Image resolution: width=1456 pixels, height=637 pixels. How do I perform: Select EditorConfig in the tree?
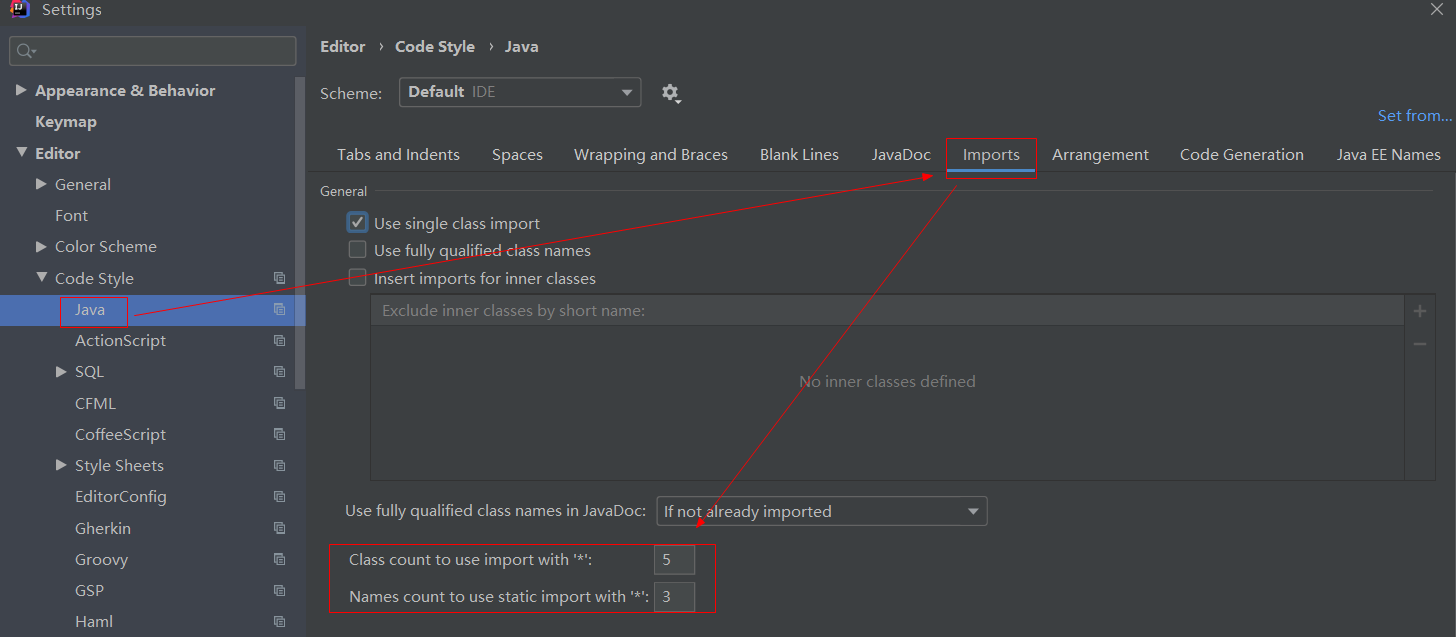tap(121, 497)
